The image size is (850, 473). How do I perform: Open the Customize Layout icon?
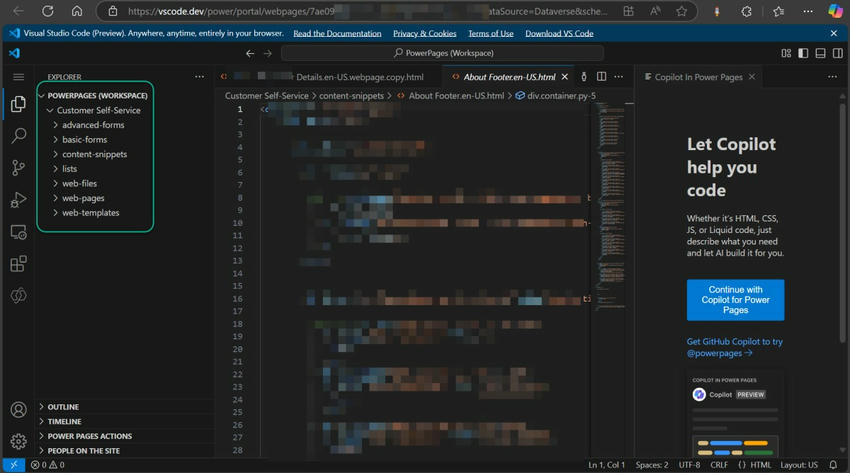786,53
